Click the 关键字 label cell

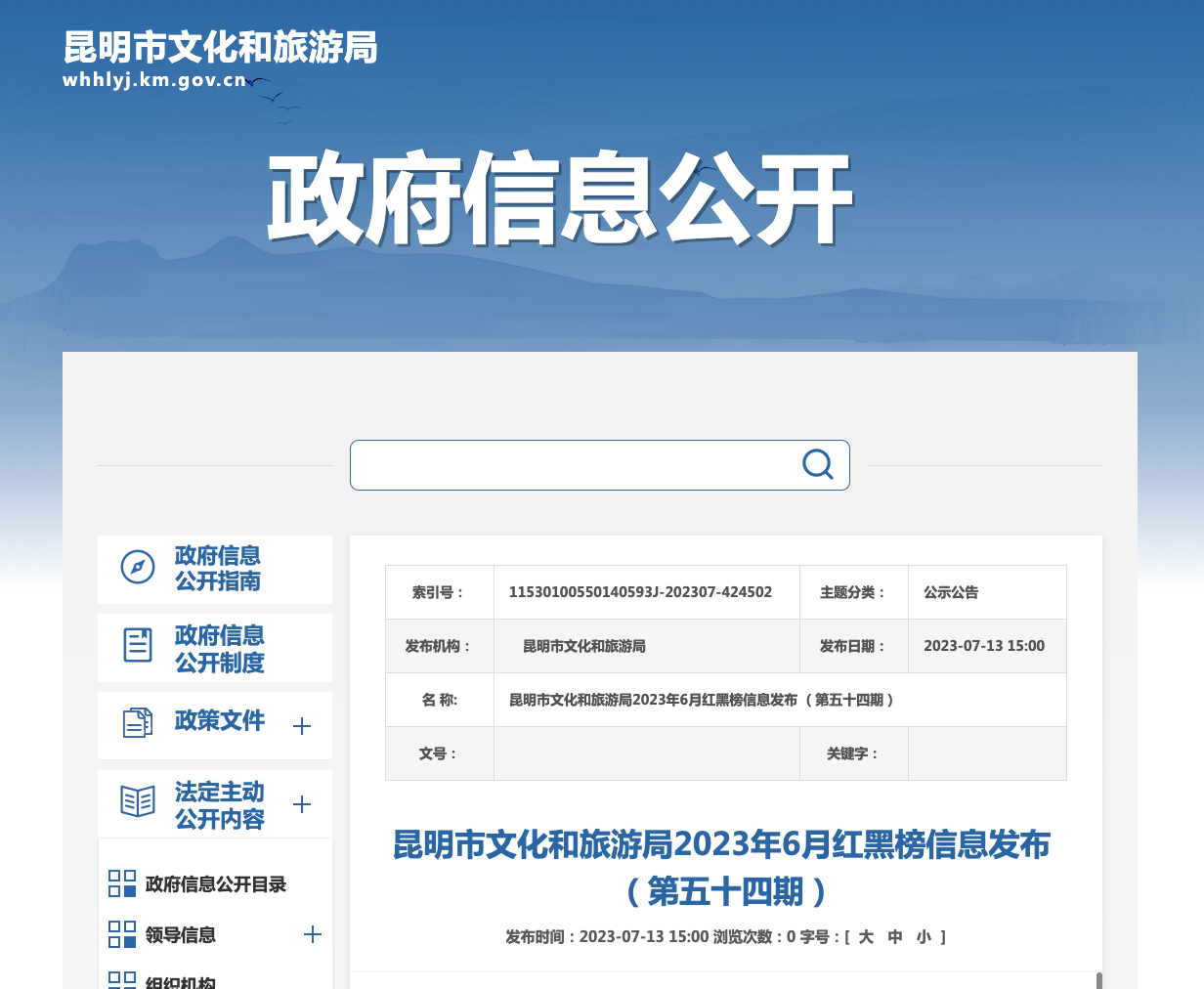[x=854, y=753]
